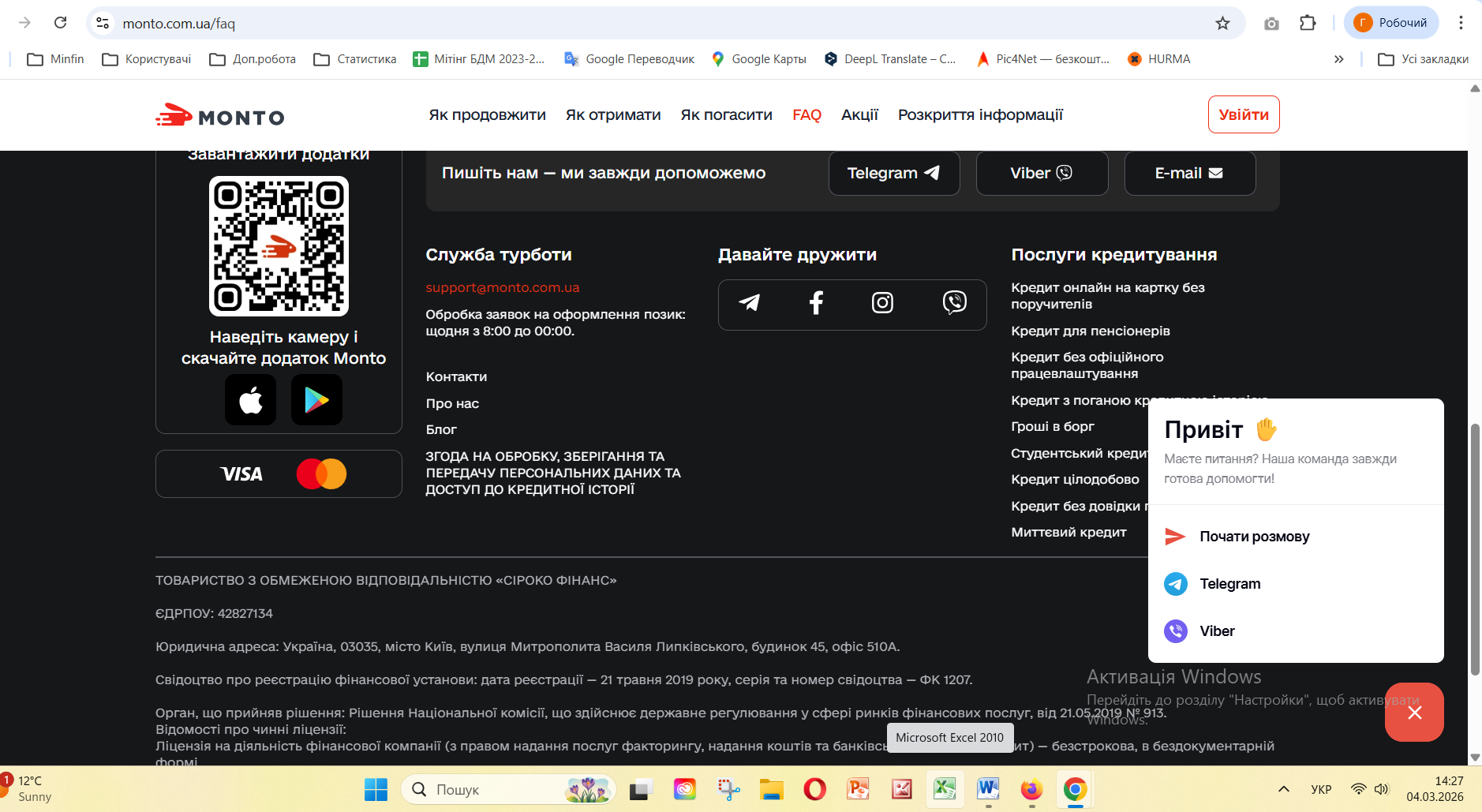Open the HURMA bookmark
The width and height of the screenshot is (1482, 812).
coord(1158,59)
